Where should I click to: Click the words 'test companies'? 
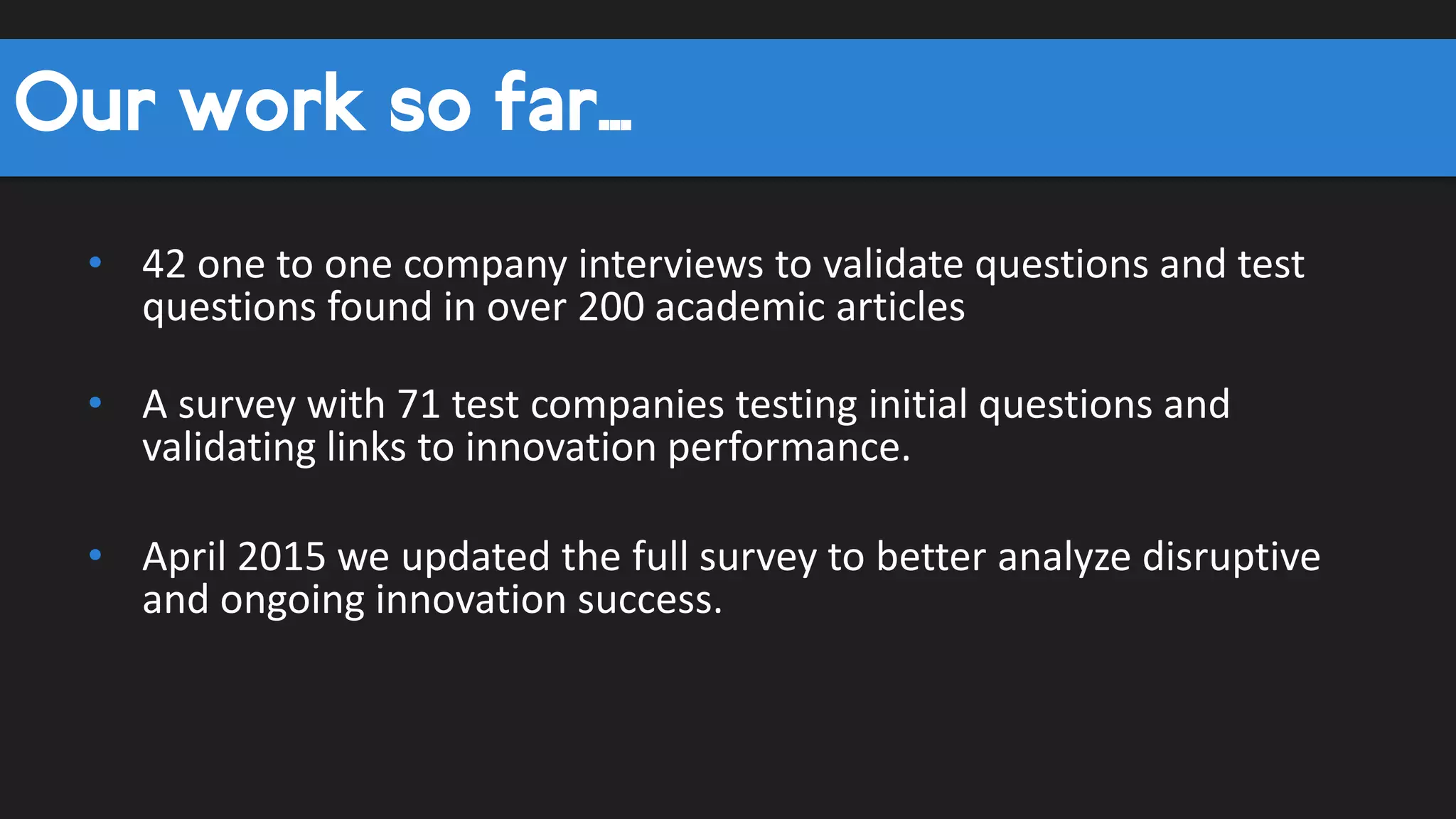coord(587,405)
